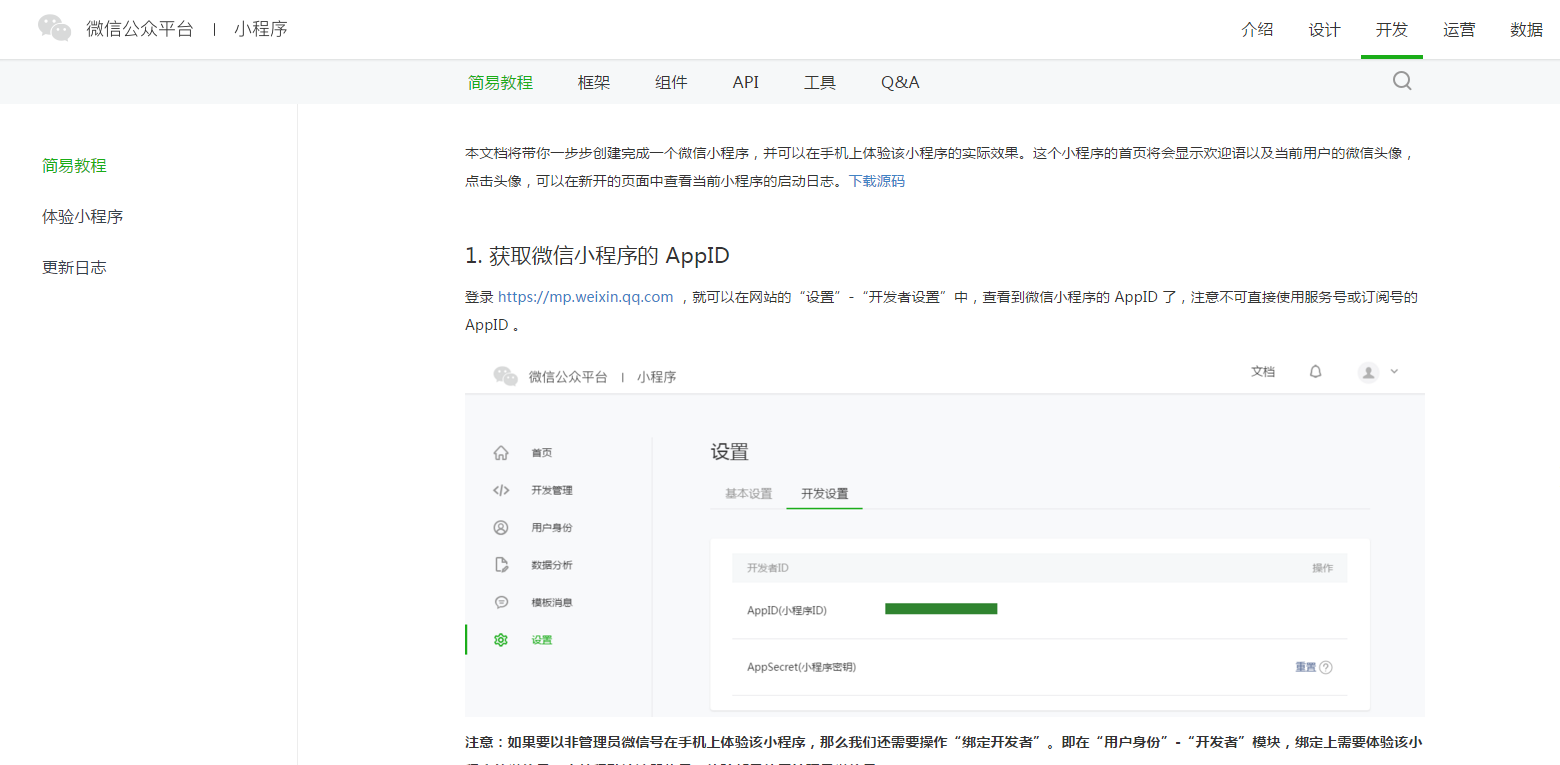Image resolution: width=1560 pixels, height=765 pixels.
Task: Open 更新日志 in the left sidebar
Action: pyautogui.click(x=74, y=267)
